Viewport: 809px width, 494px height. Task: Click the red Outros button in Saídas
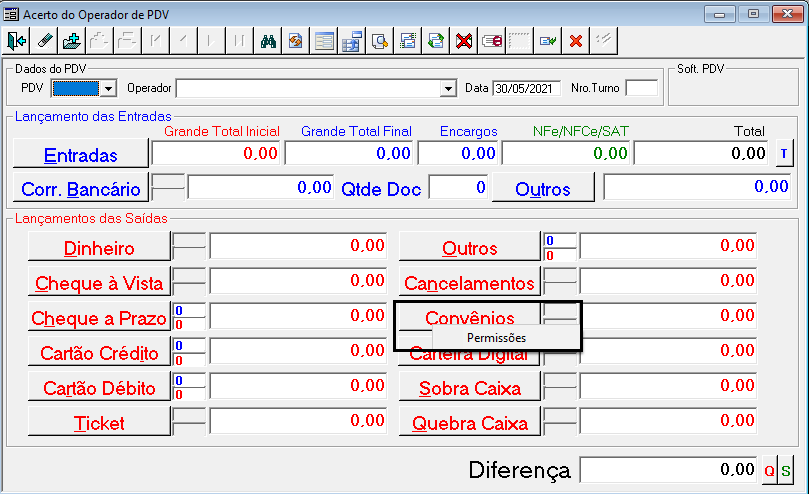(470, 247)
